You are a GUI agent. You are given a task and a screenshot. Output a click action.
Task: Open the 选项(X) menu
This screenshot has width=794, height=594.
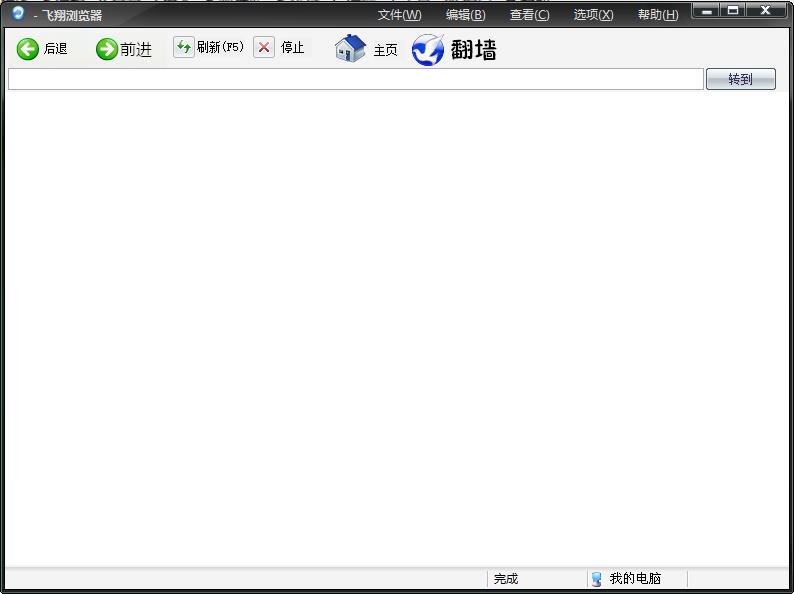coord(593,15)
